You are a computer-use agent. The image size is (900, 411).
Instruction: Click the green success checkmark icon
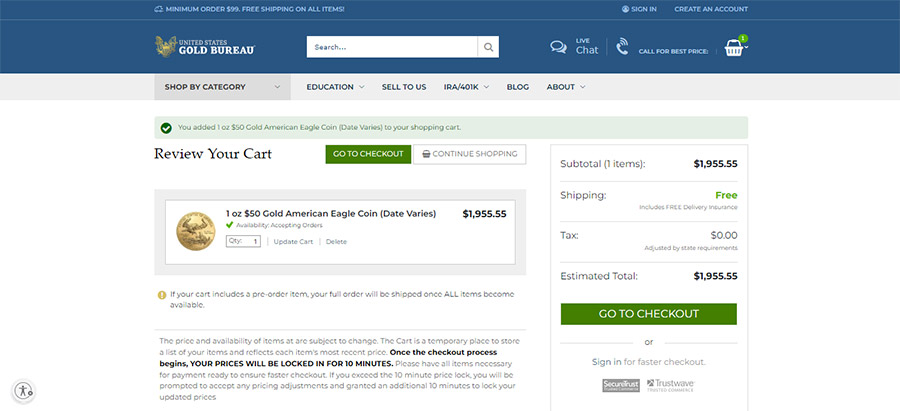point(166,127)
